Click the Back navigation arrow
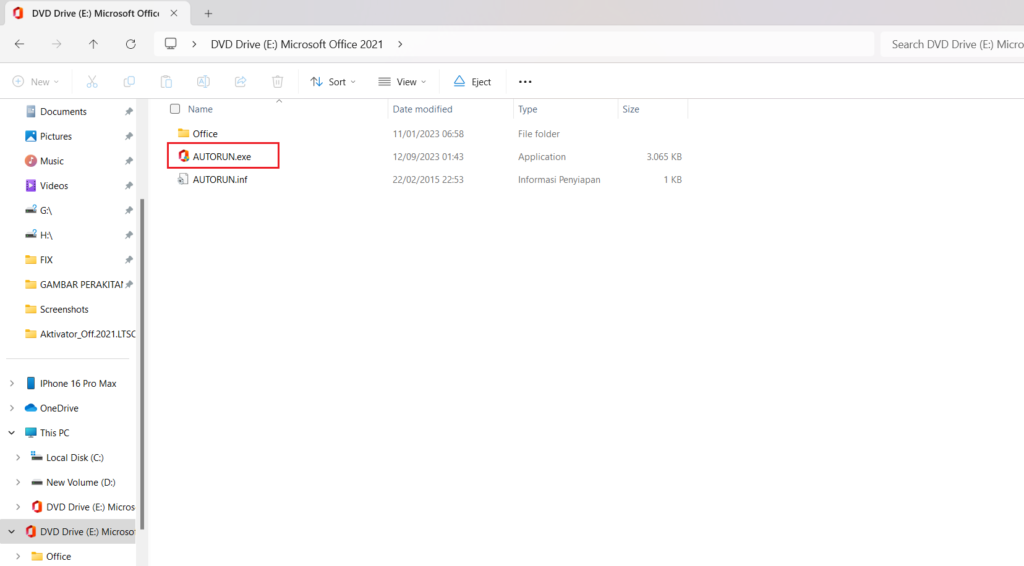The height and width of the screenshot is (566, 1024). pos(20,44)
